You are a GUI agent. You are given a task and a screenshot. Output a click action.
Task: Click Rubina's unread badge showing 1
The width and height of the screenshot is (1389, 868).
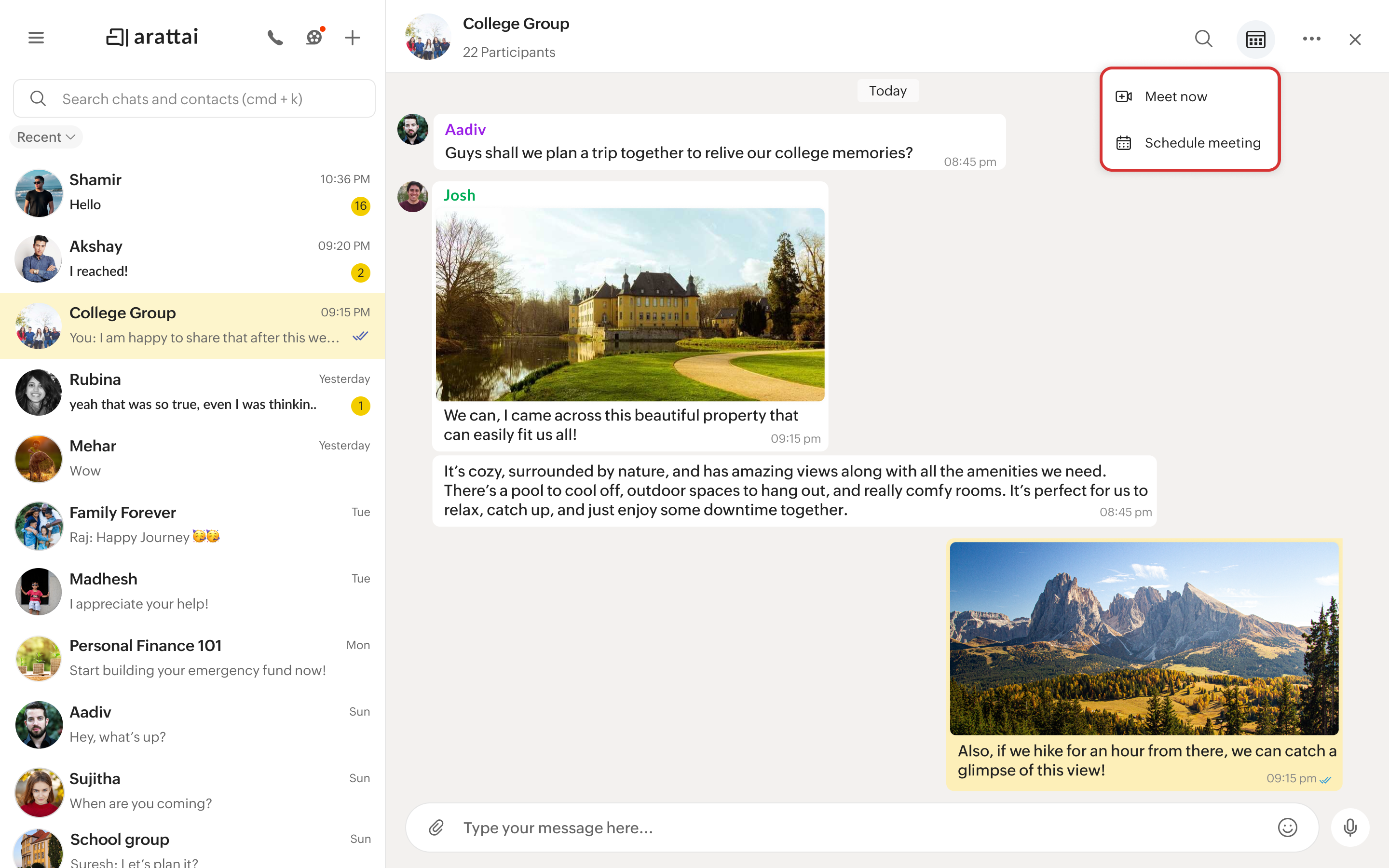click(360, 406)
